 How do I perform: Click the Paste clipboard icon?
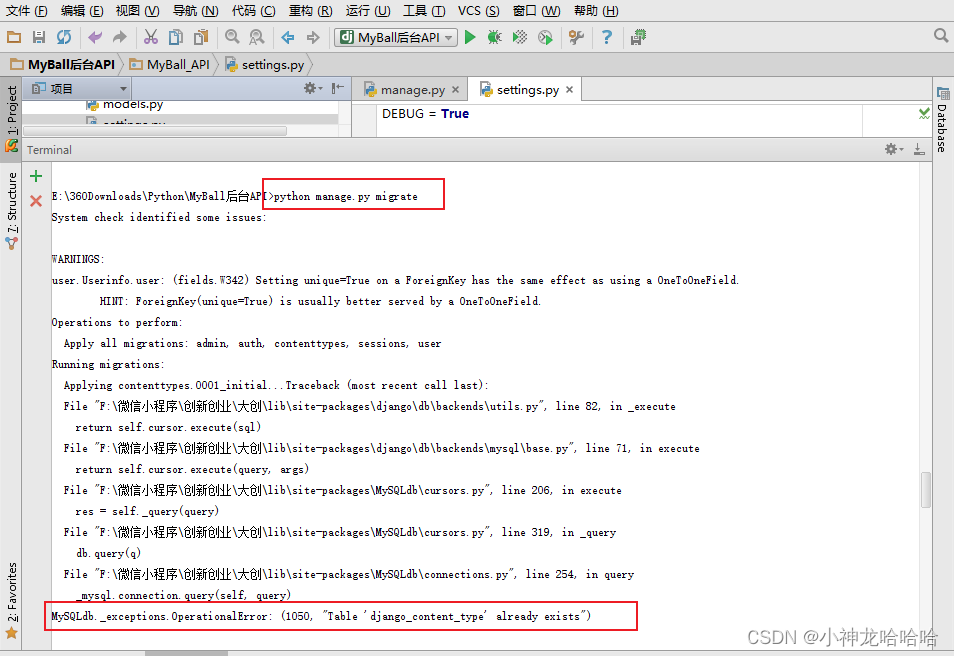201,37
